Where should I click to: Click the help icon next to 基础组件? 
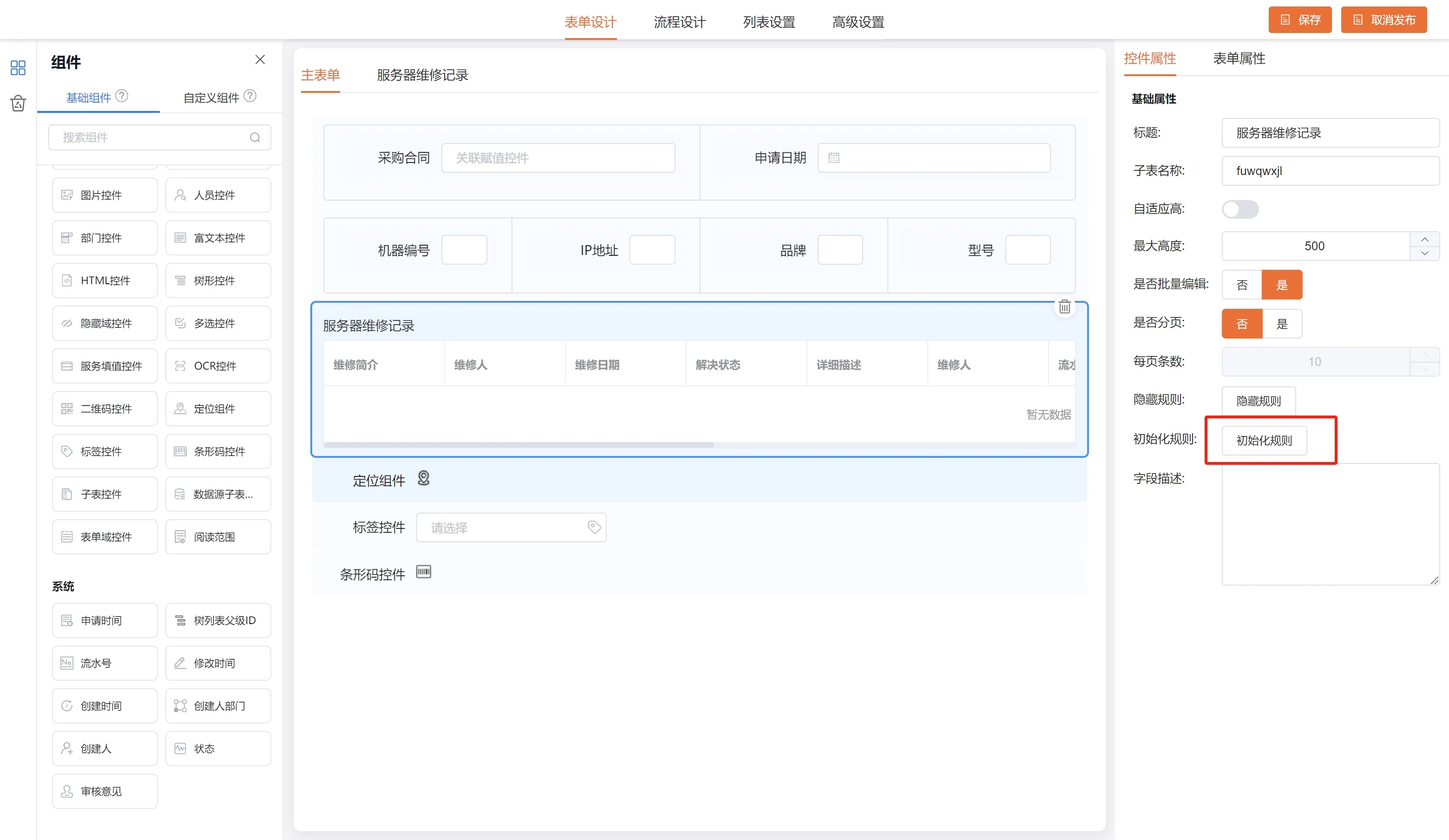click(x=122, y=96)
